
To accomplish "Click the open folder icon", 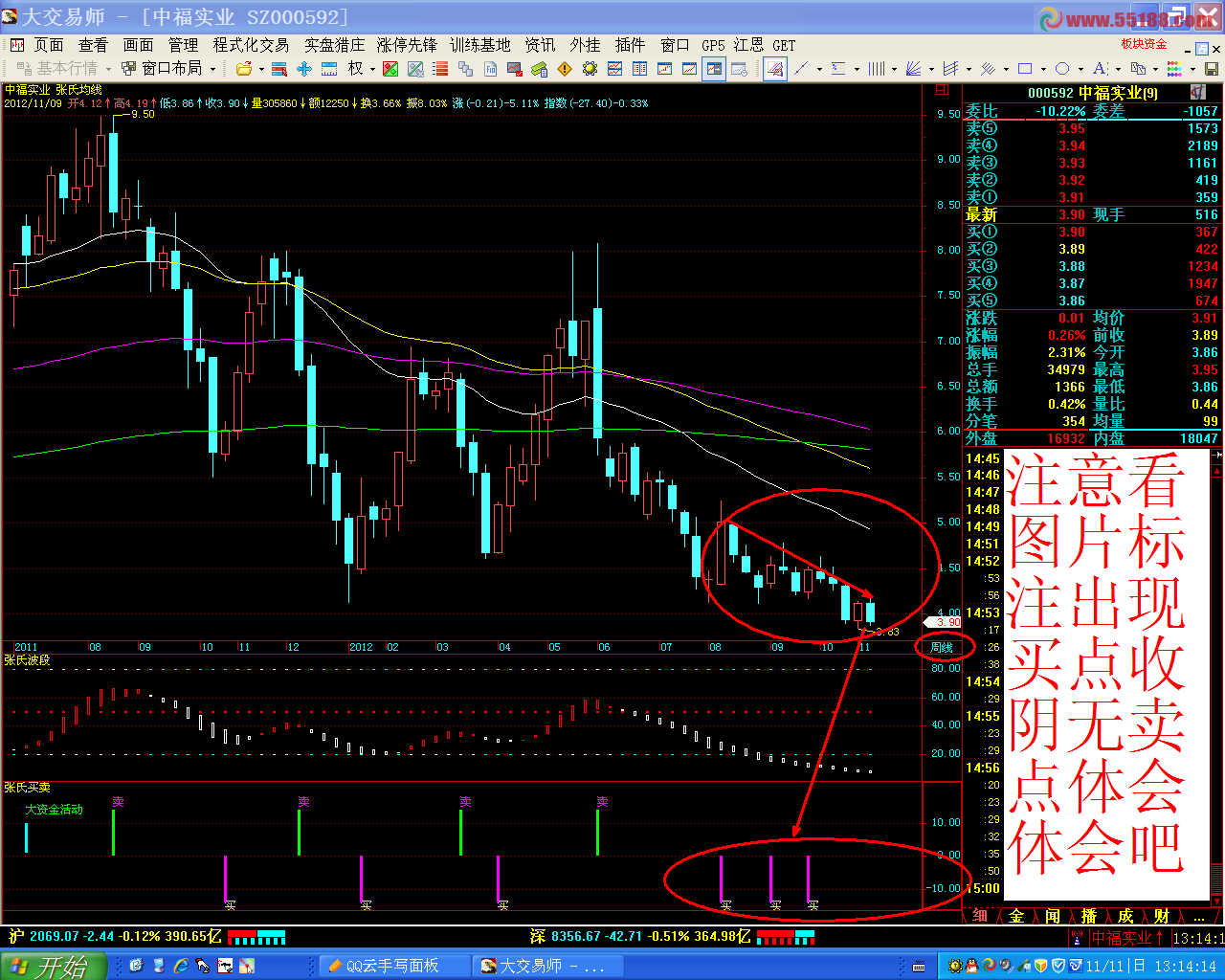I will [x=244, y=69].
